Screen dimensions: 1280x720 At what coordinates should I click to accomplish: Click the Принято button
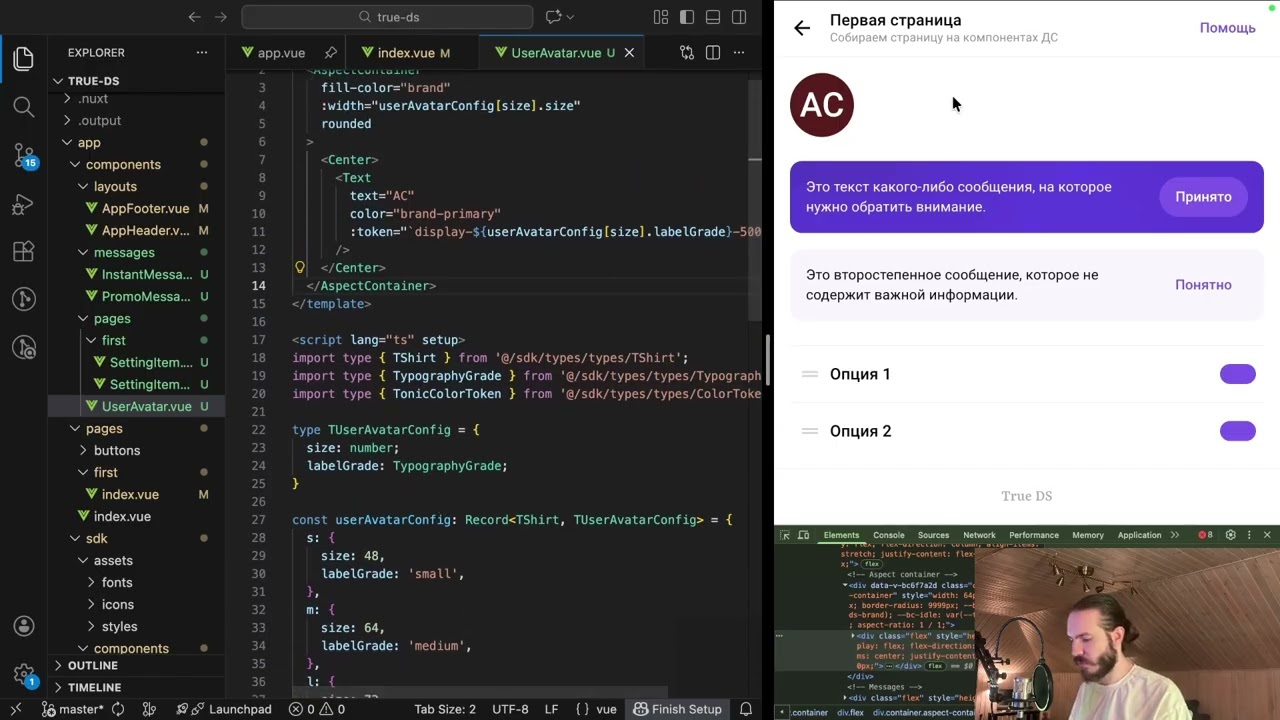1203,197
